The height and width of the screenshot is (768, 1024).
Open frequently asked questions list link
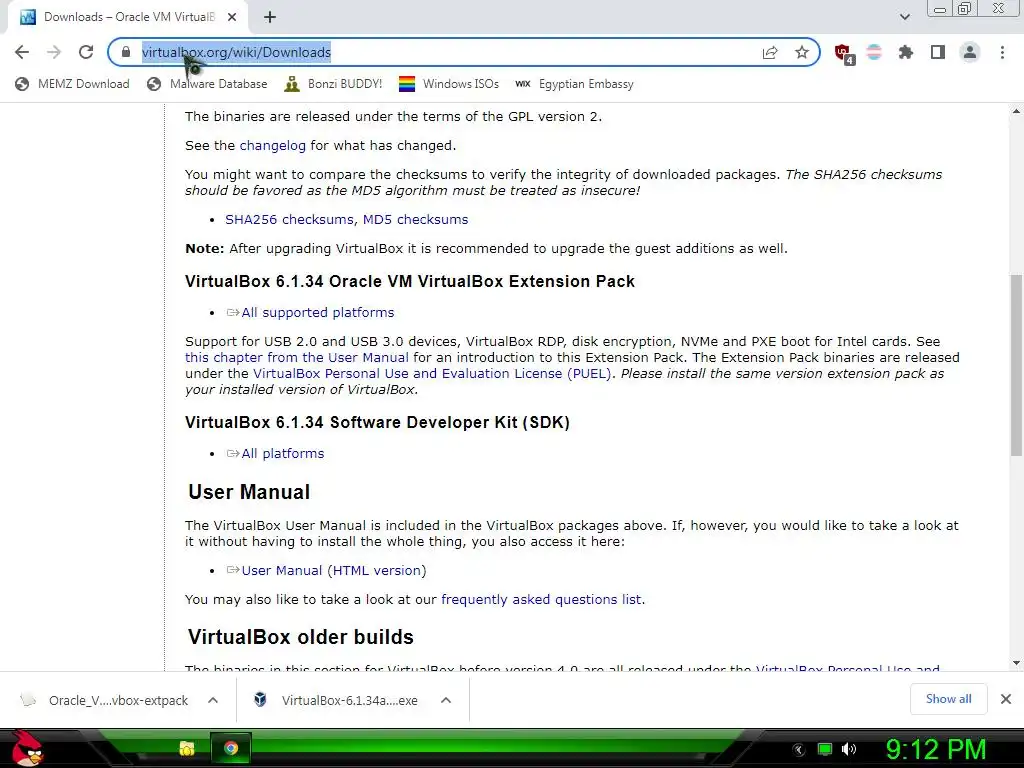[x=541, y=600]
